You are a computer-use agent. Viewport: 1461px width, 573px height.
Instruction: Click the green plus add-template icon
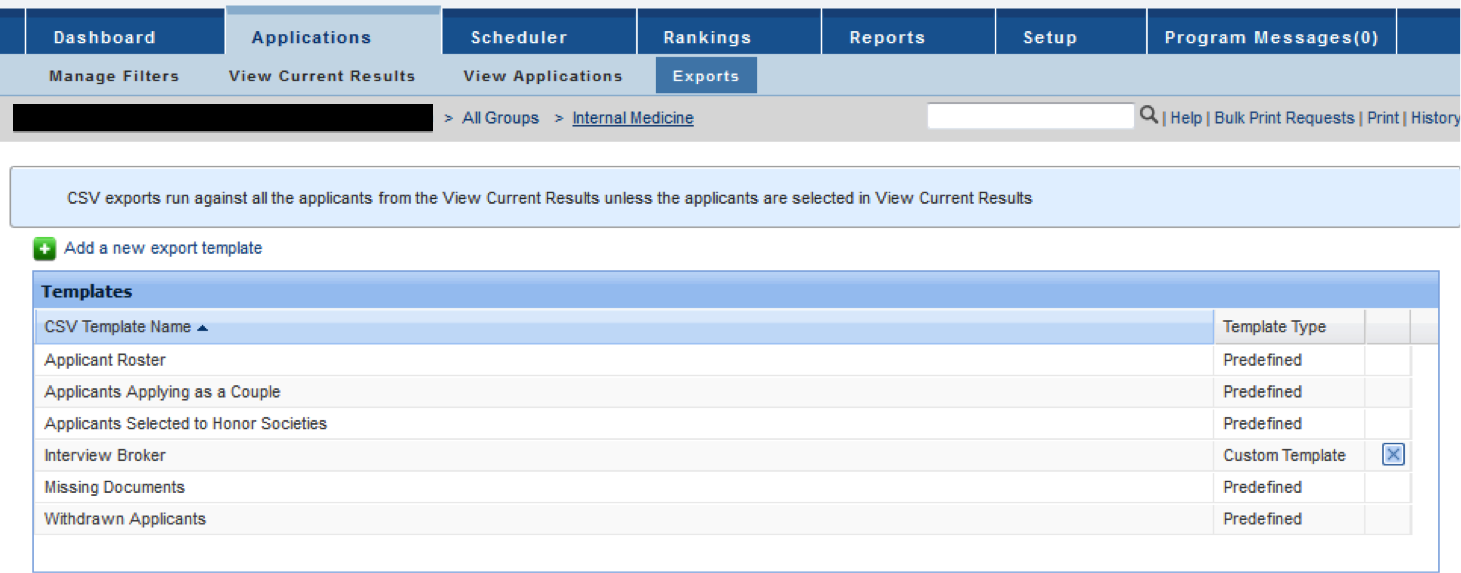pos(44,248)
